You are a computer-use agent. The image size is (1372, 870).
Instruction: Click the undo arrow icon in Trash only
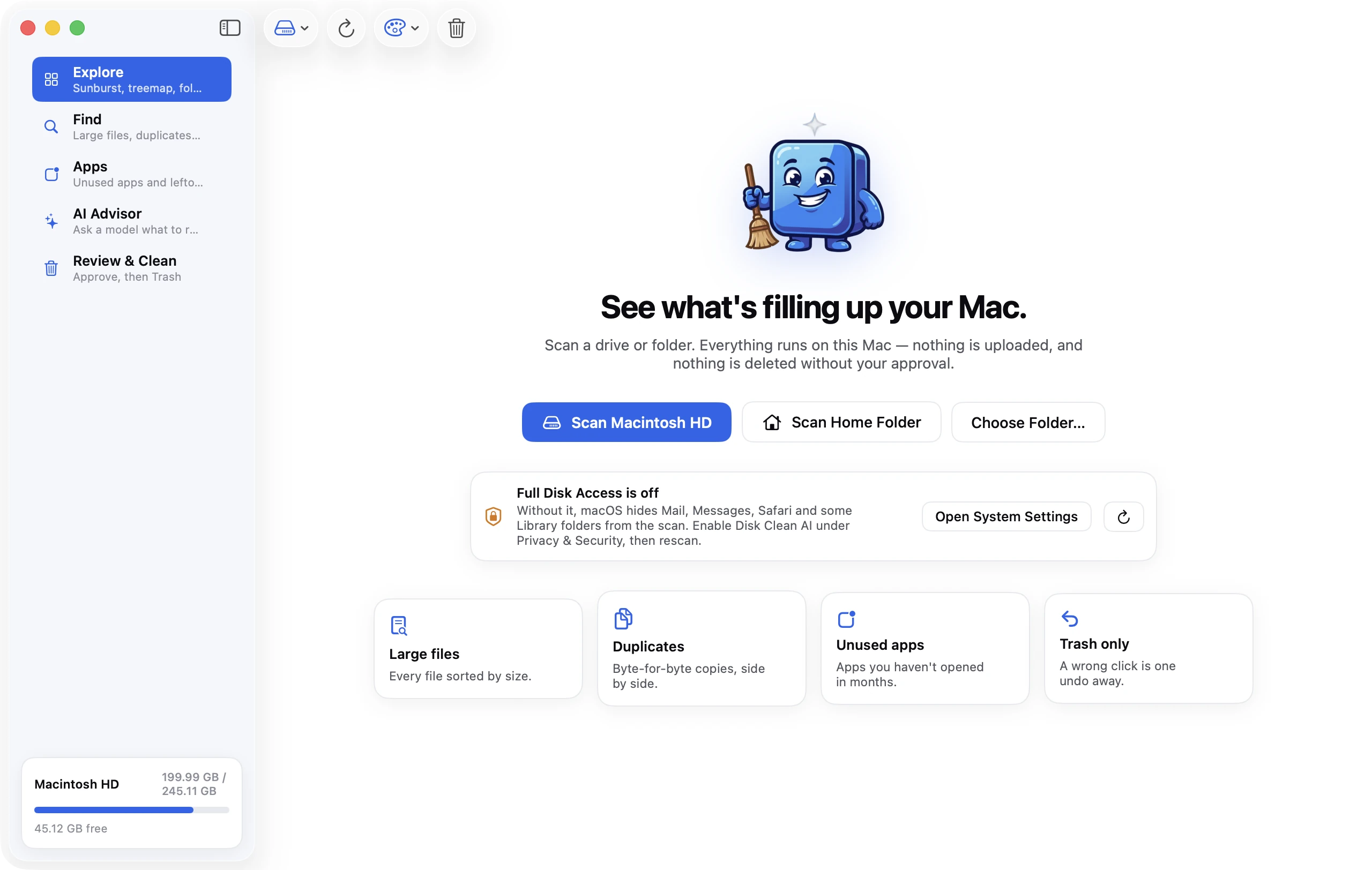(1069, 619)
